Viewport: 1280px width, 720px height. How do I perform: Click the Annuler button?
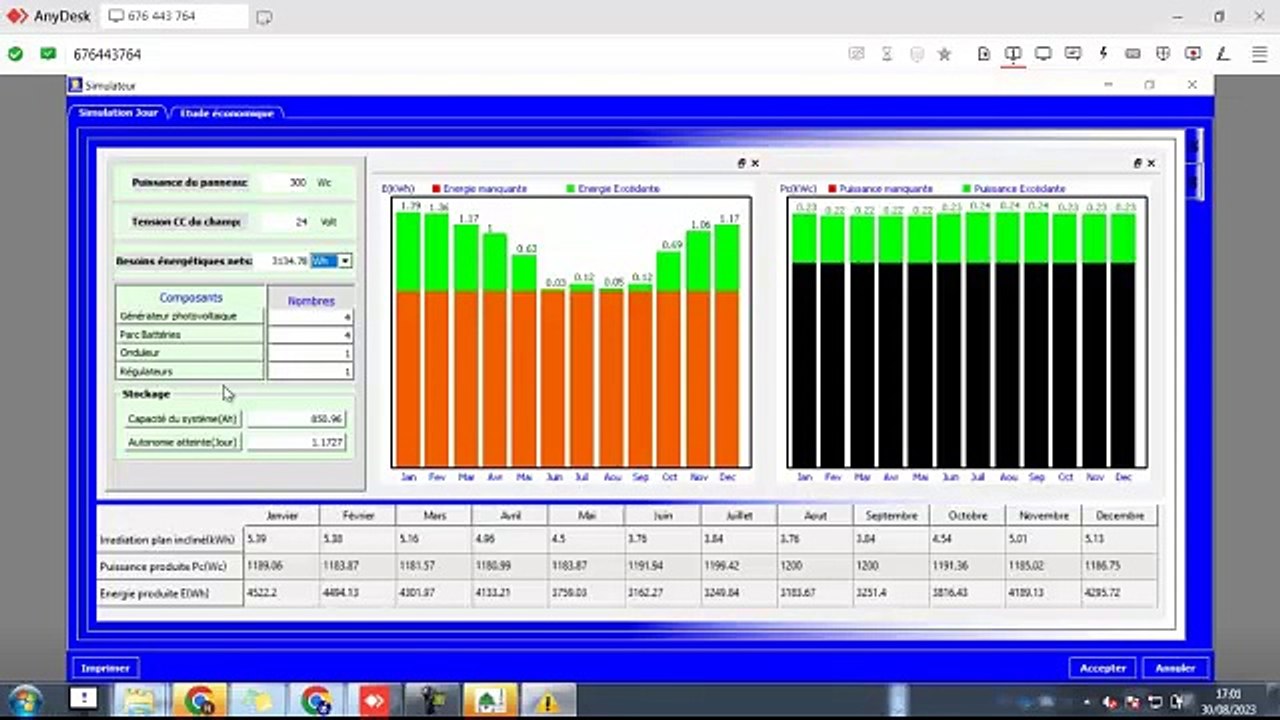[1175, 667]
